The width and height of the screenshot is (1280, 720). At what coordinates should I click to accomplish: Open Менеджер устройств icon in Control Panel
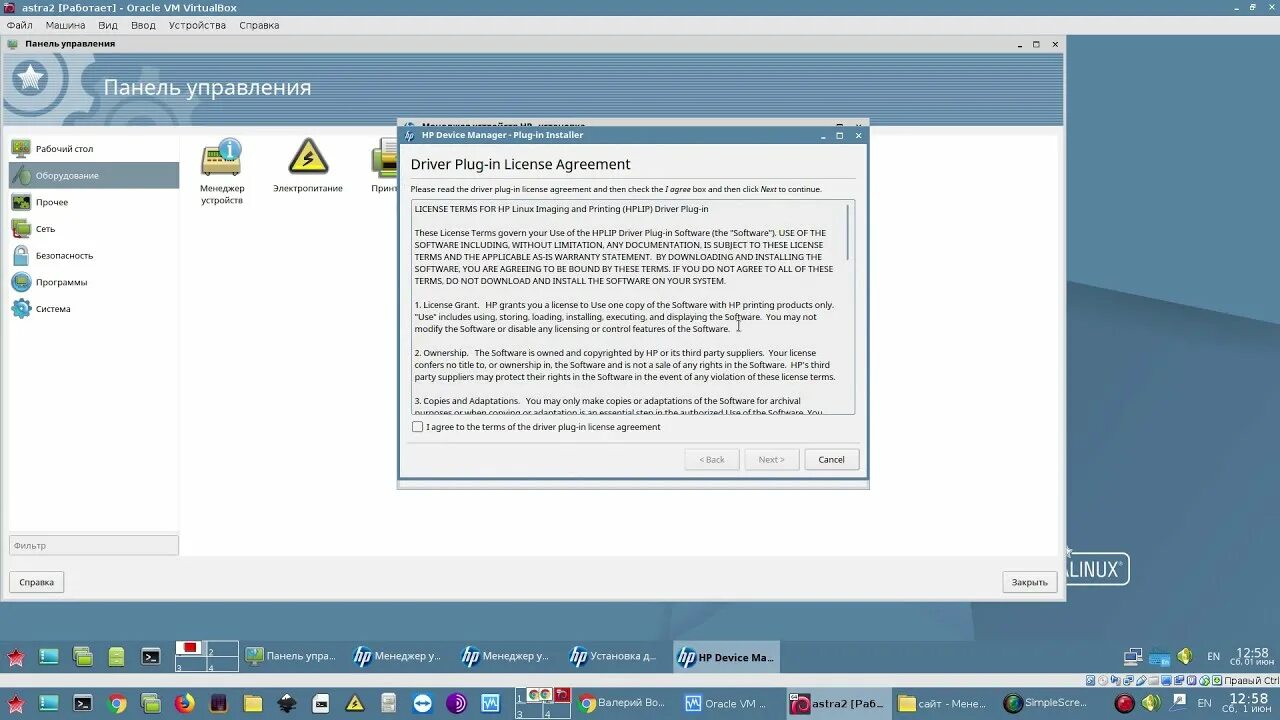tap(221, 170)
